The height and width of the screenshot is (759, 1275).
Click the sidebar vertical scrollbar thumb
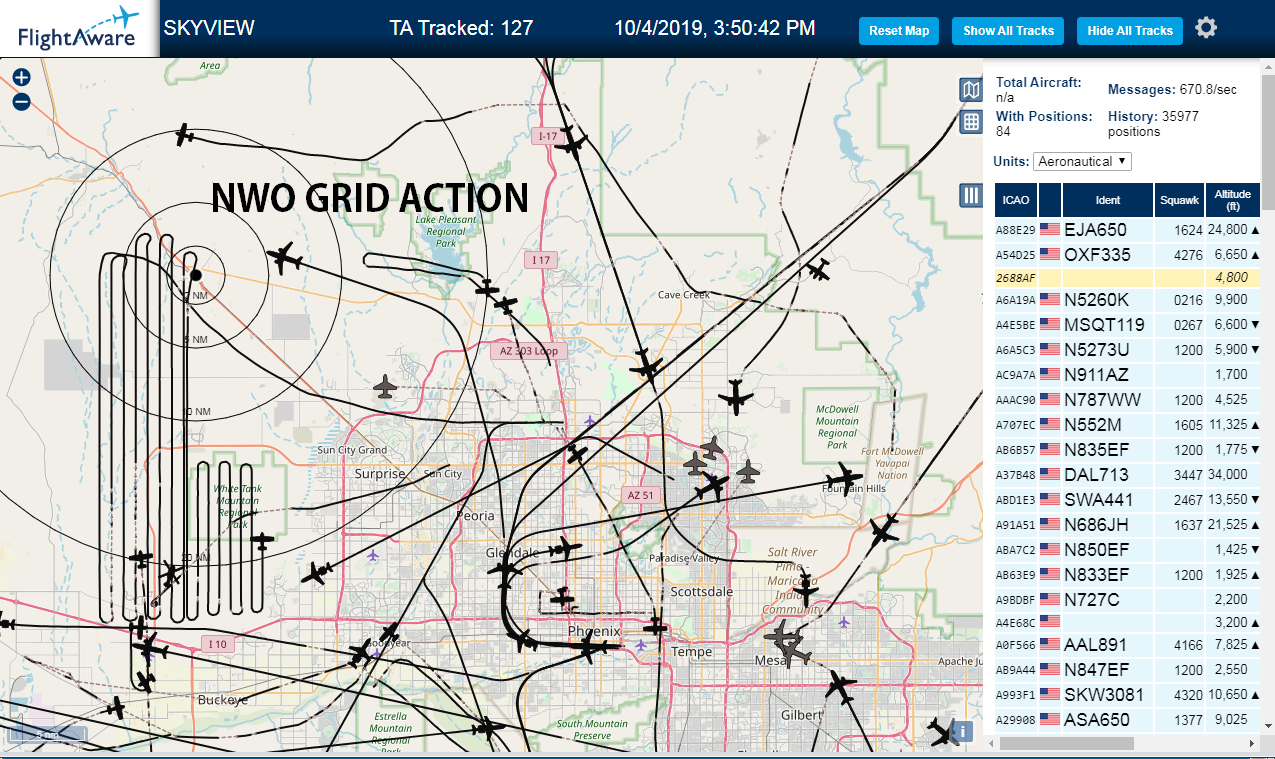[1268, 140]
